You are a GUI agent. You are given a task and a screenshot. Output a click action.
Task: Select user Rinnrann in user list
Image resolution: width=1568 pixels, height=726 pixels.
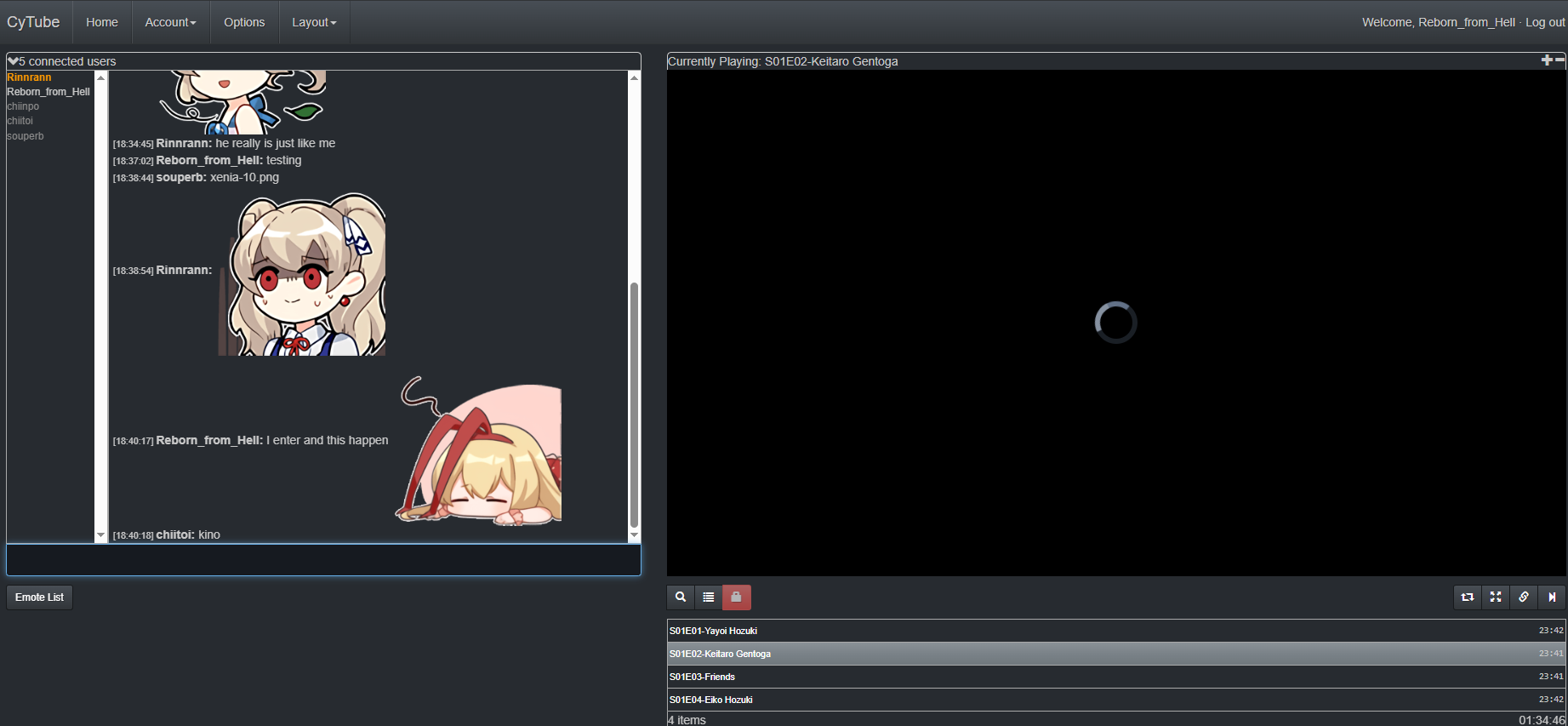point(29,77)
